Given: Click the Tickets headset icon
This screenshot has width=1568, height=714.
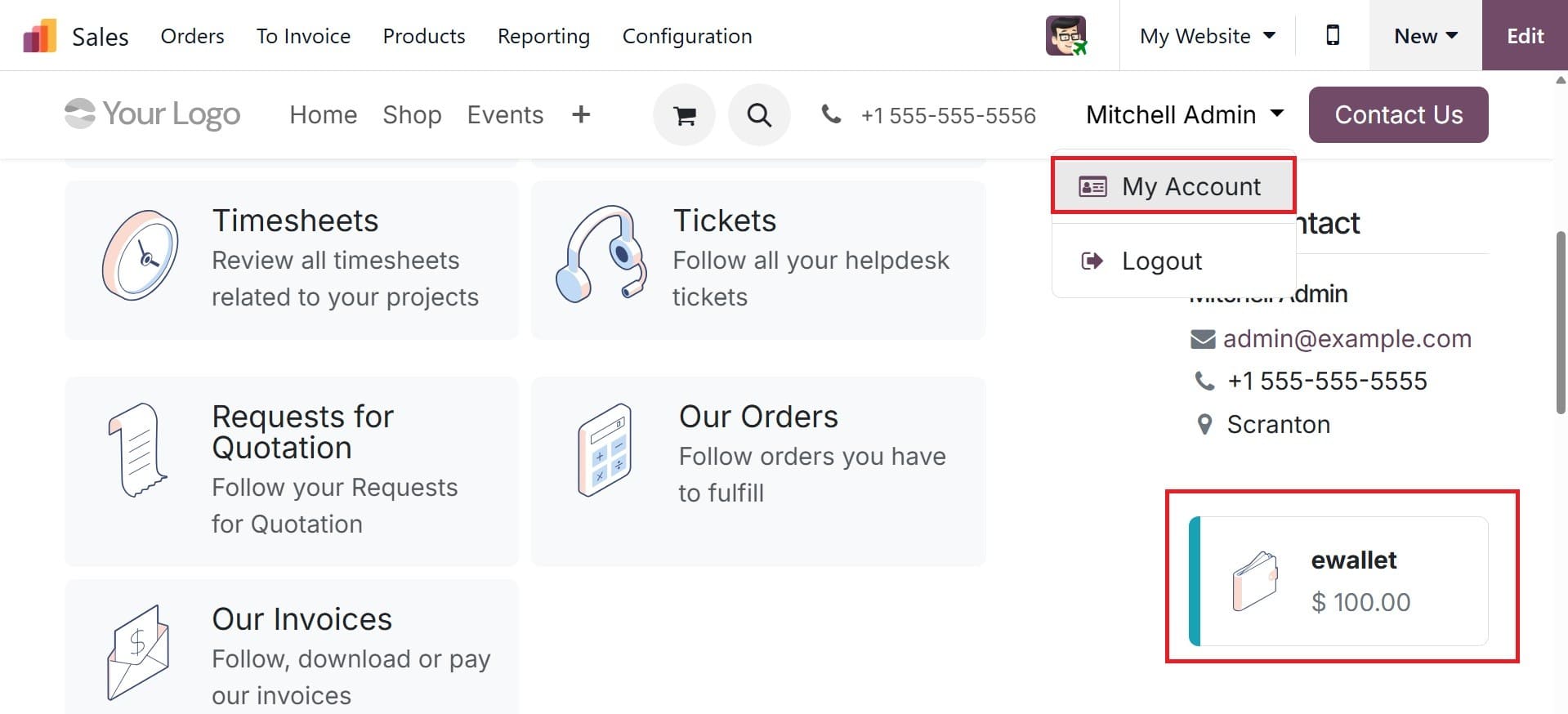Looking at the screenshot, I should pos(601,255).
